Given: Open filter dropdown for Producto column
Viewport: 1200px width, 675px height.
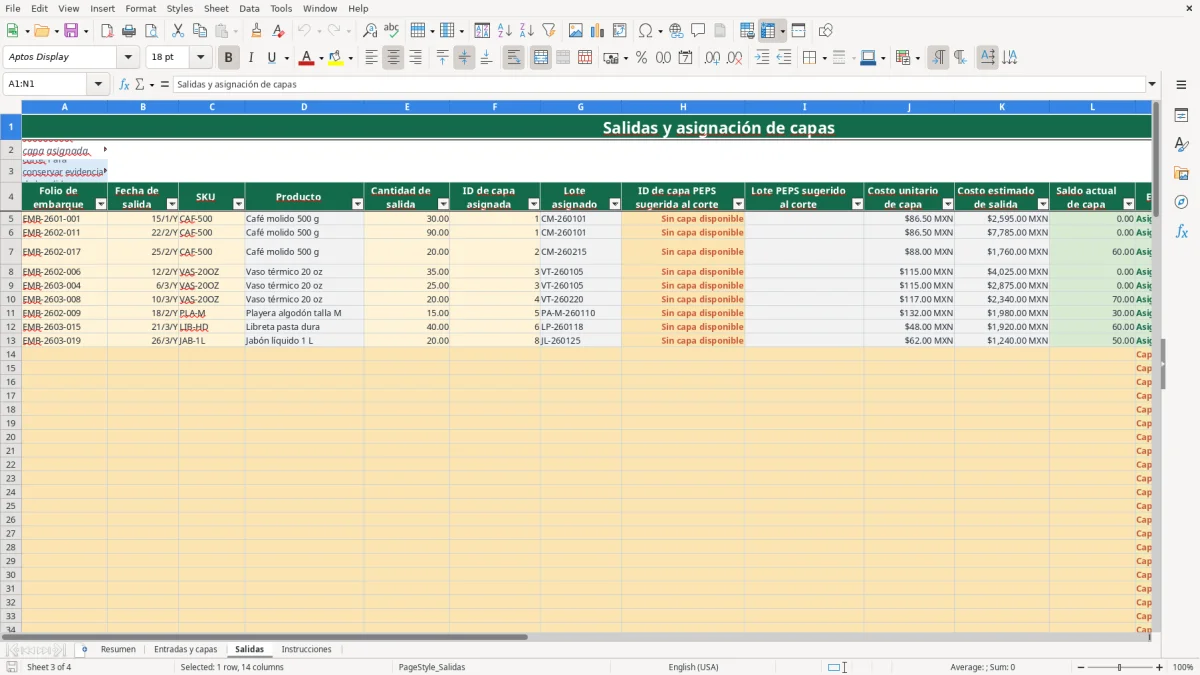Looking at the screenshot, I should 357,204.
